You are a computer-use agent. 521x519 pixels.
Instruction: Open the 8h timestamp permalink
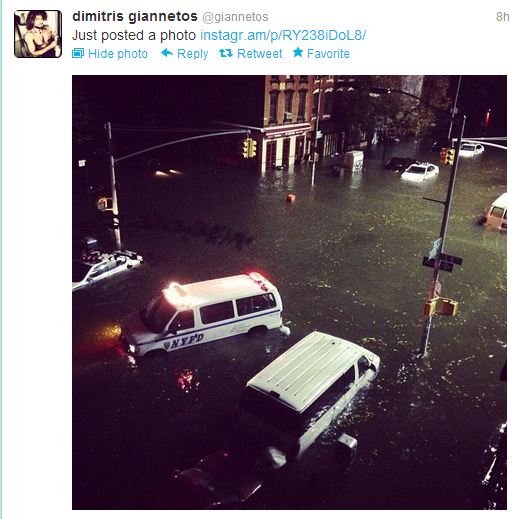(503, 17)
